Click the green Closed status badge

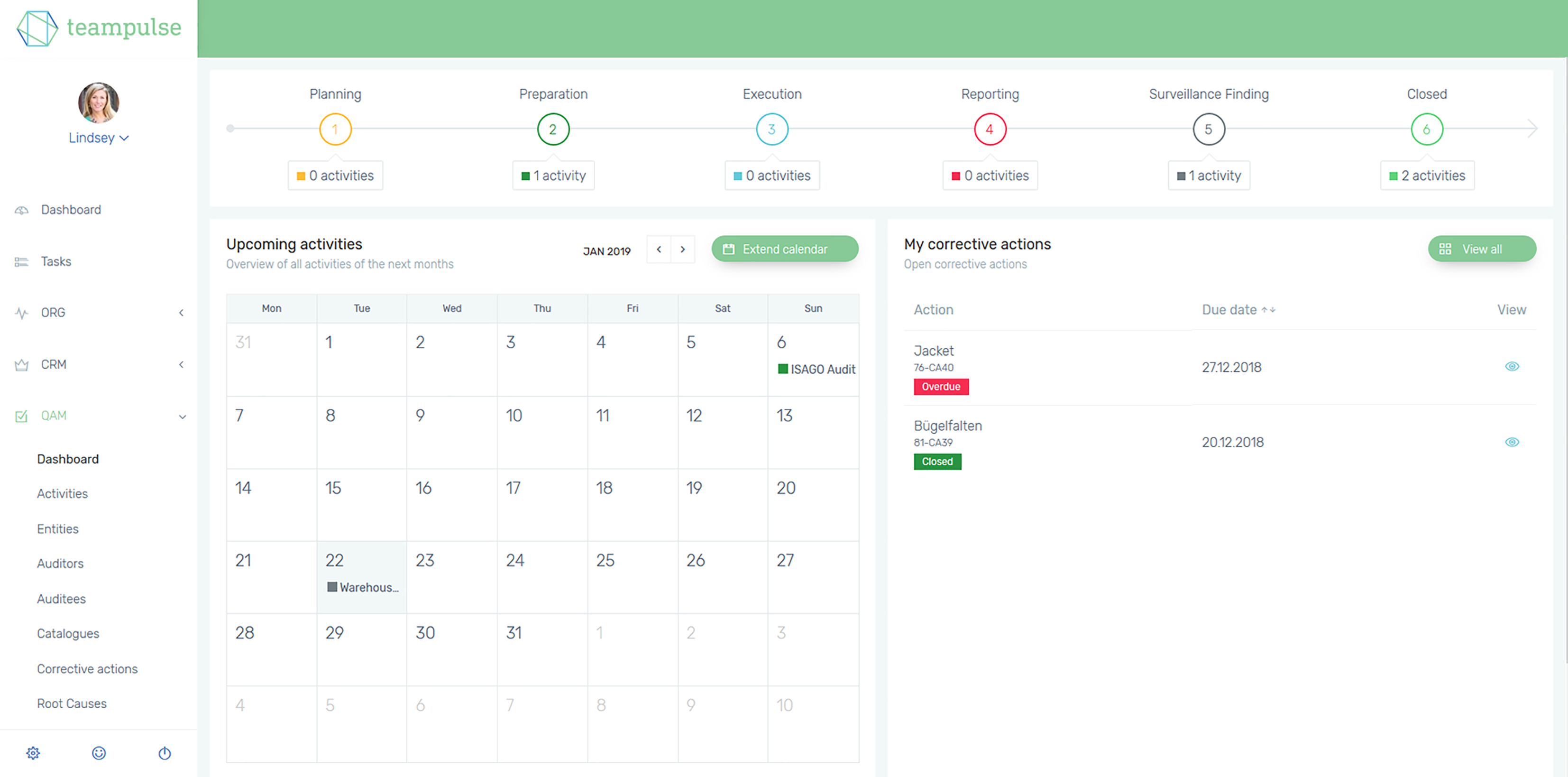[x=937, y=462]
